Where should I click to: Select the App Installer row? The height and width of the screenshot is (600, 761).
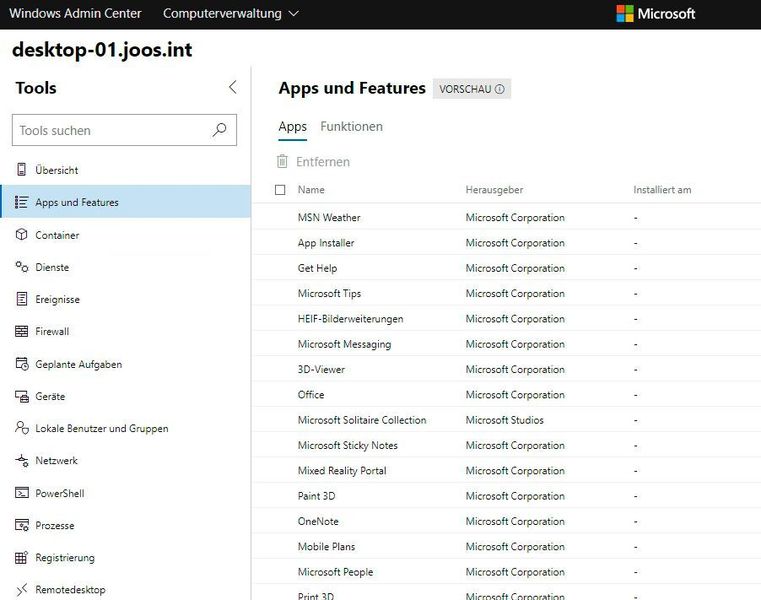tap(507, 242)
